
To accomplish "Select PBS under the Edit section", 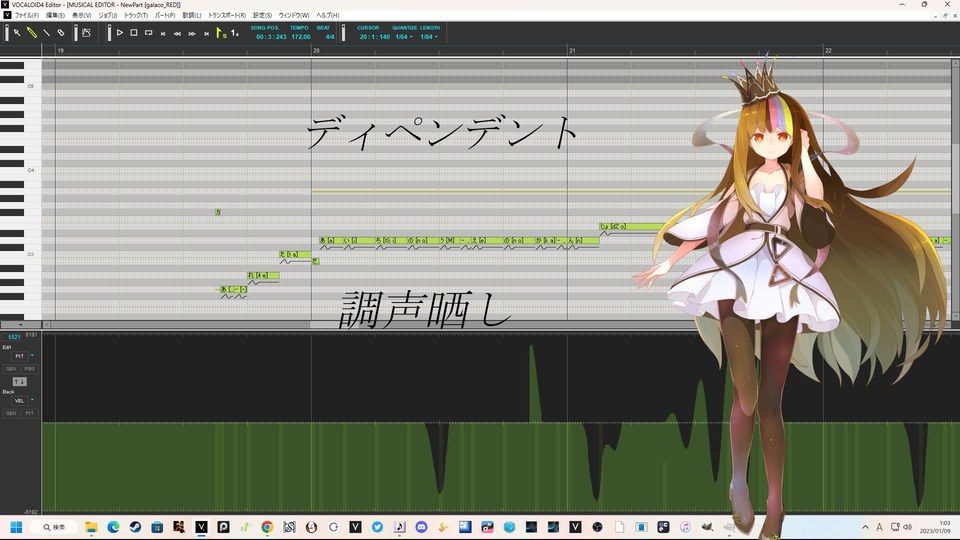I will click(x=29, y=369).
